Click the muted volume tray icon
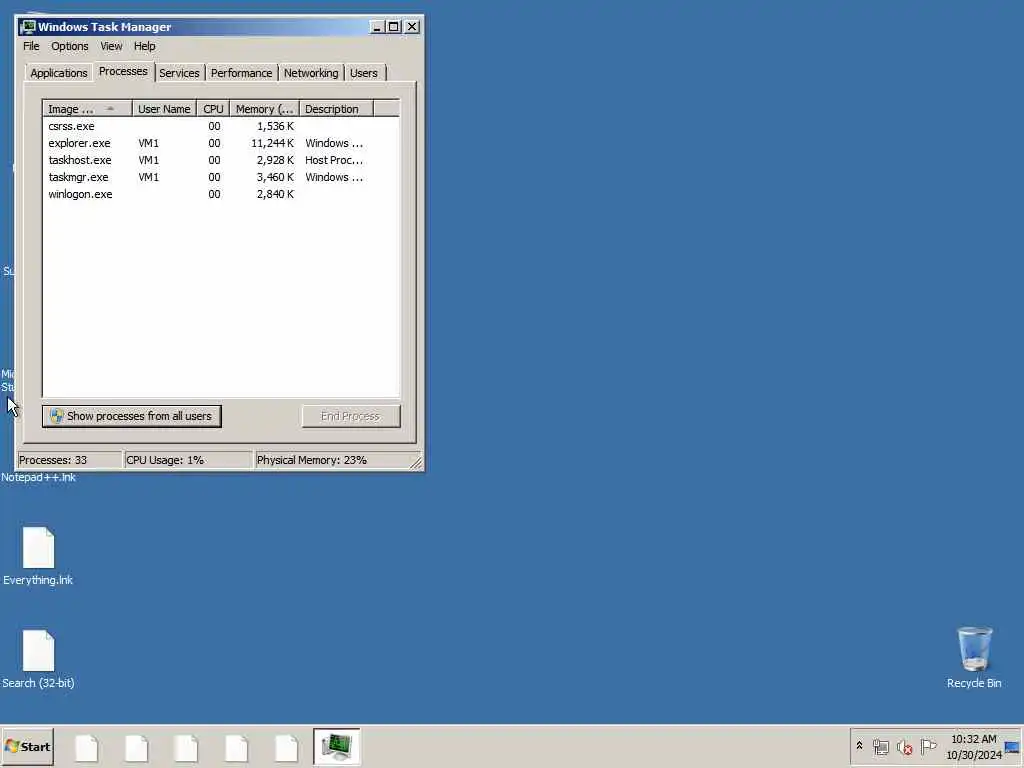This screenshot has width=1024, height=768. (x=904, y=746)
